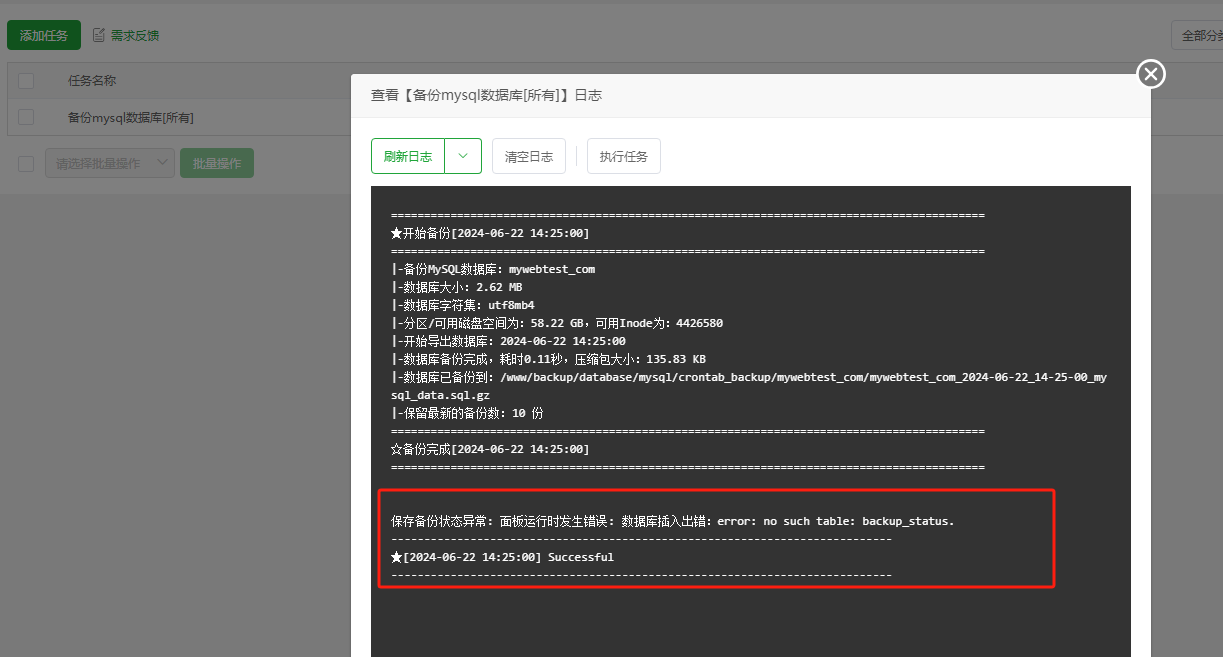
Task: Open the 全部分类 dropdown
Action: click(1197, 35)
